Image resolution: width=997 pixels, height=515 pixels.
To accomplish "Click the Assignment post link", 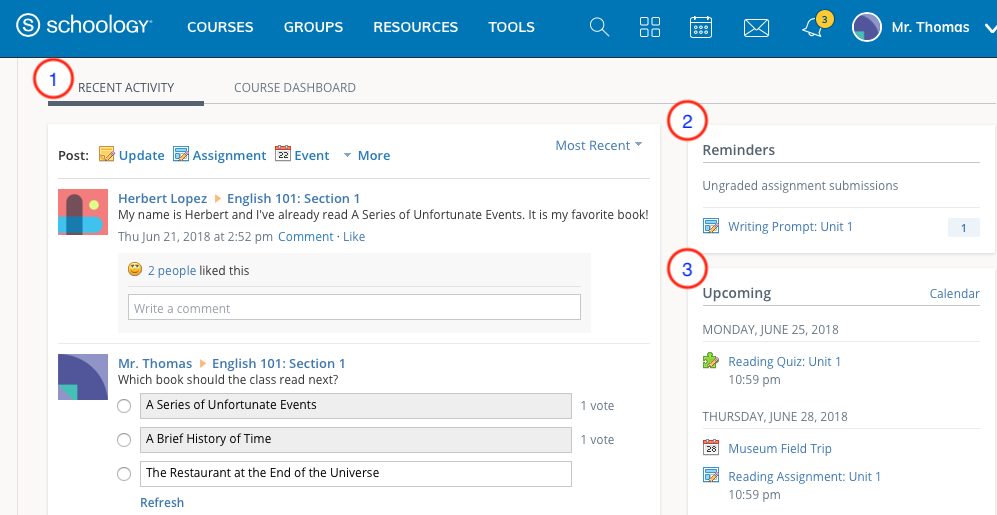I will coord(230,155).
